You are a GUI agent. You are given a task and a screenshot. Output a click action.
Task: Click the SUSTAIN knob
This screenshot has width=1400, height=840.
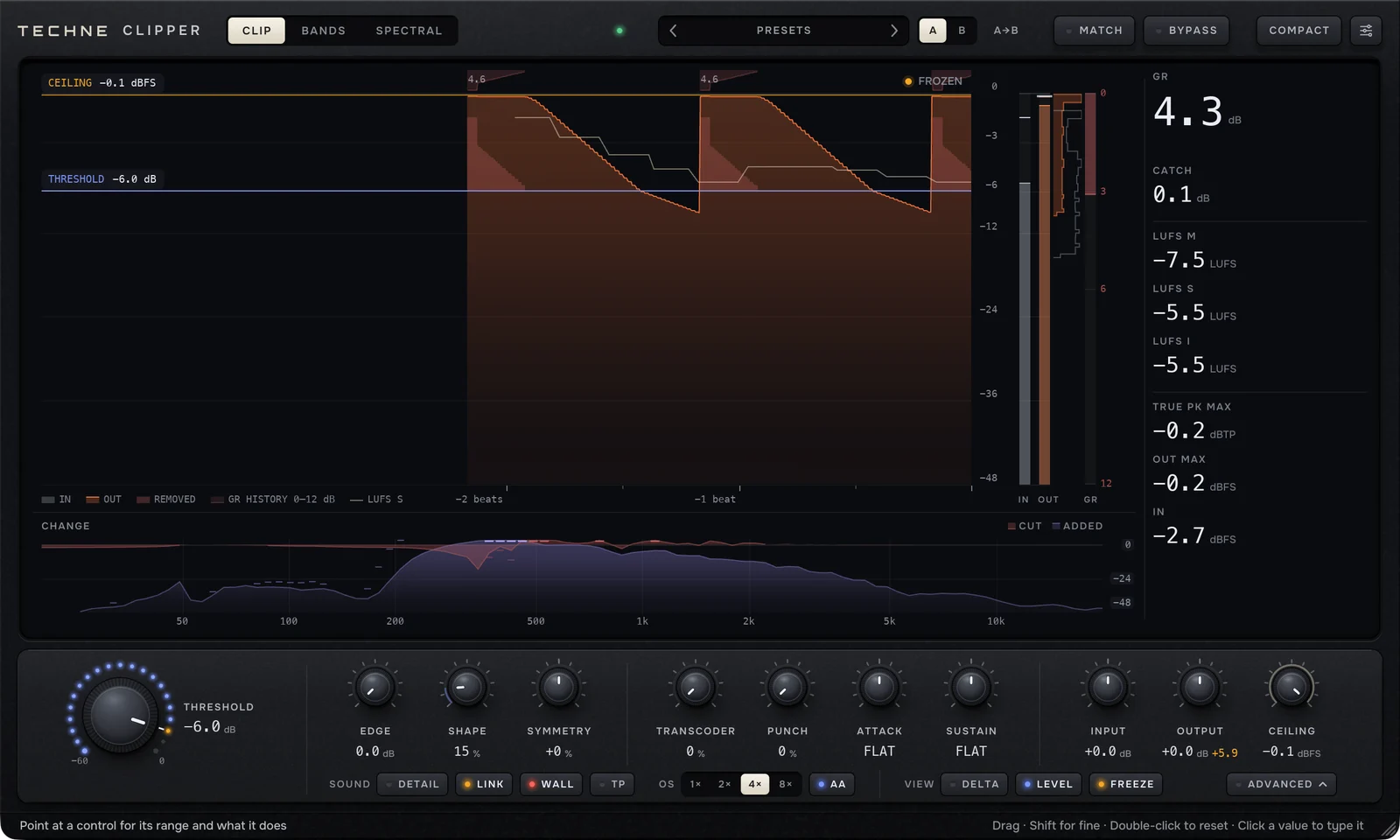tap(970, 688)
